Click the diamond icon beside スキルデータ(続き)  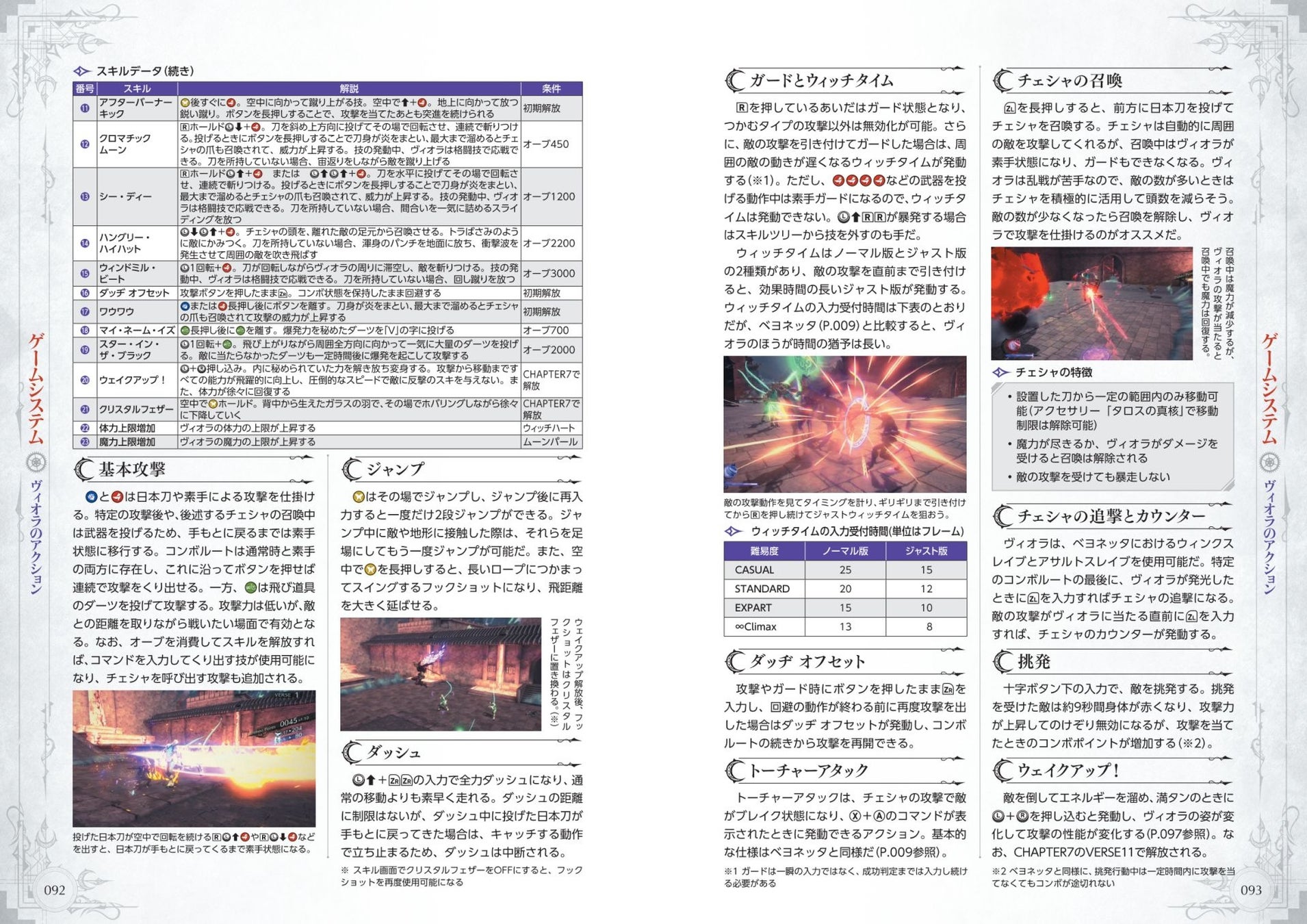(x=82, y=71)
